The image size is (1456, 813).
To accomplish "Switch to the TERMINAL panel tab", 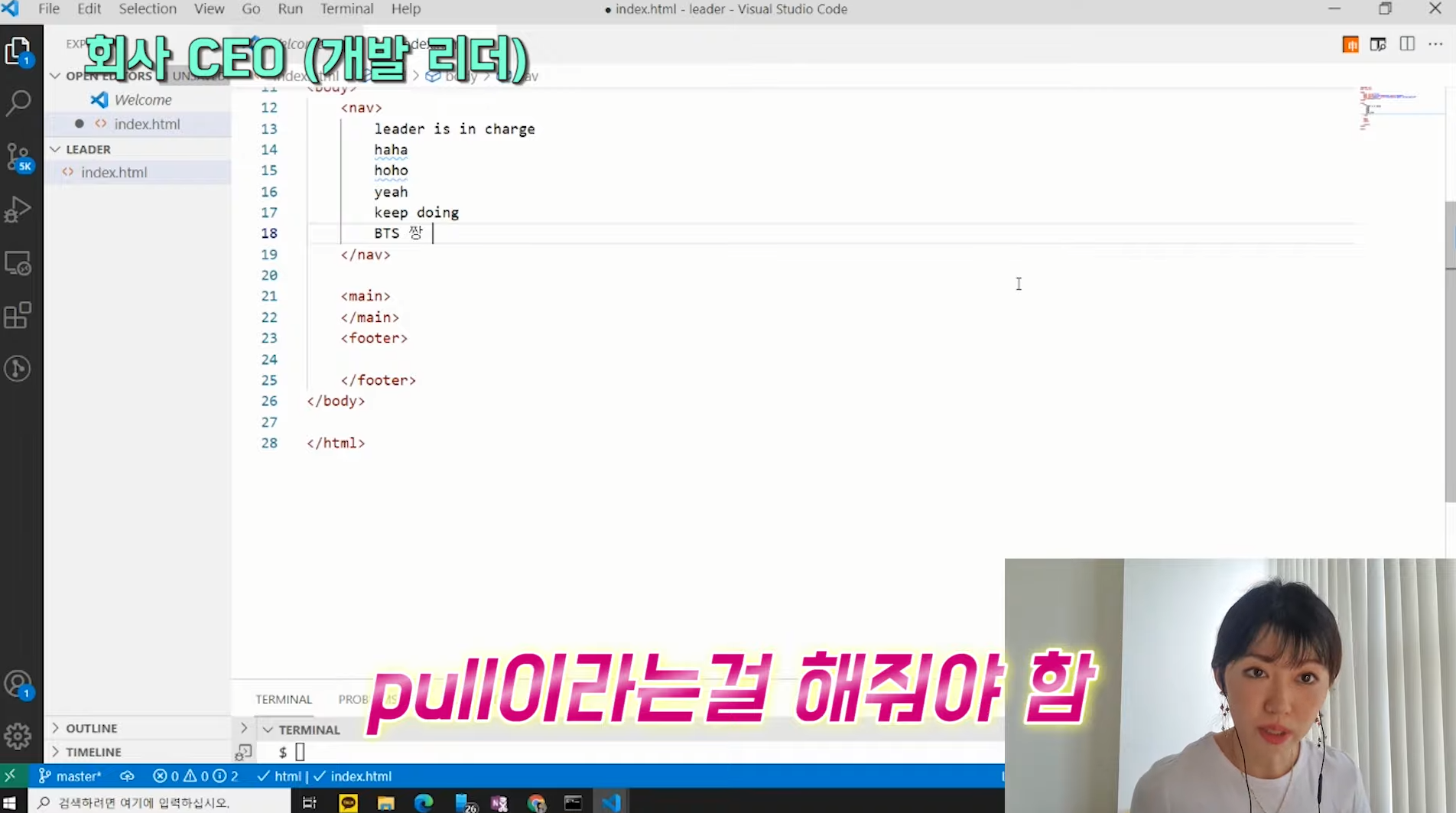I will point(284,699).
